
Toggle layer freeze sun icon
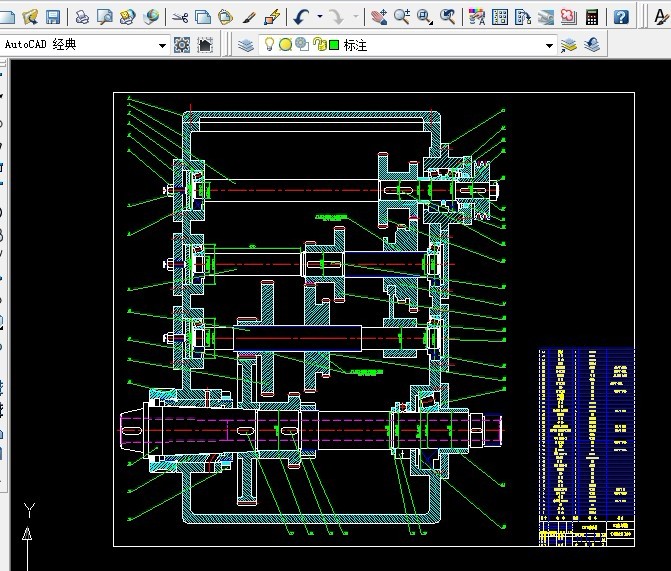[x=285, y=45]
